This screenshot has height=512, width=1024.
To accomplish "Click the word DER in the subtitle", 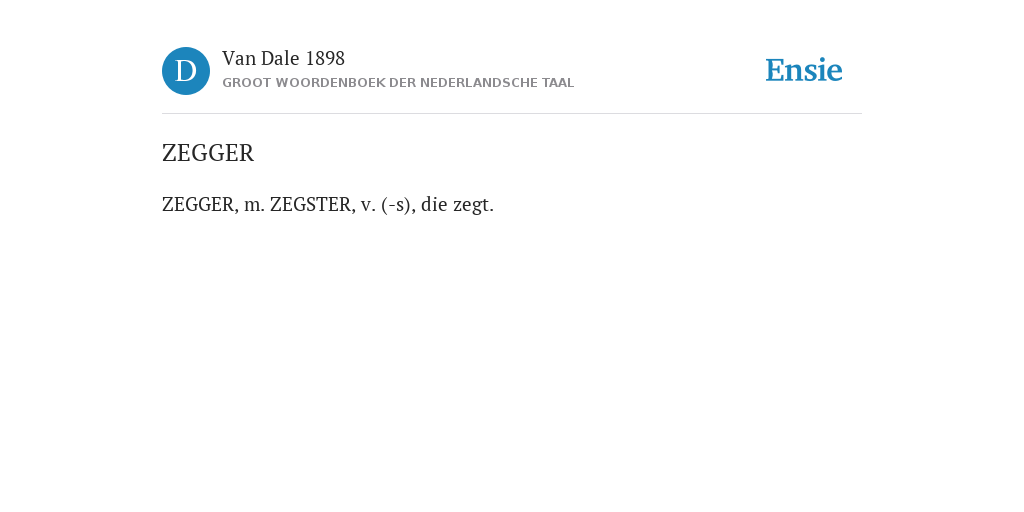I will 402,83.
